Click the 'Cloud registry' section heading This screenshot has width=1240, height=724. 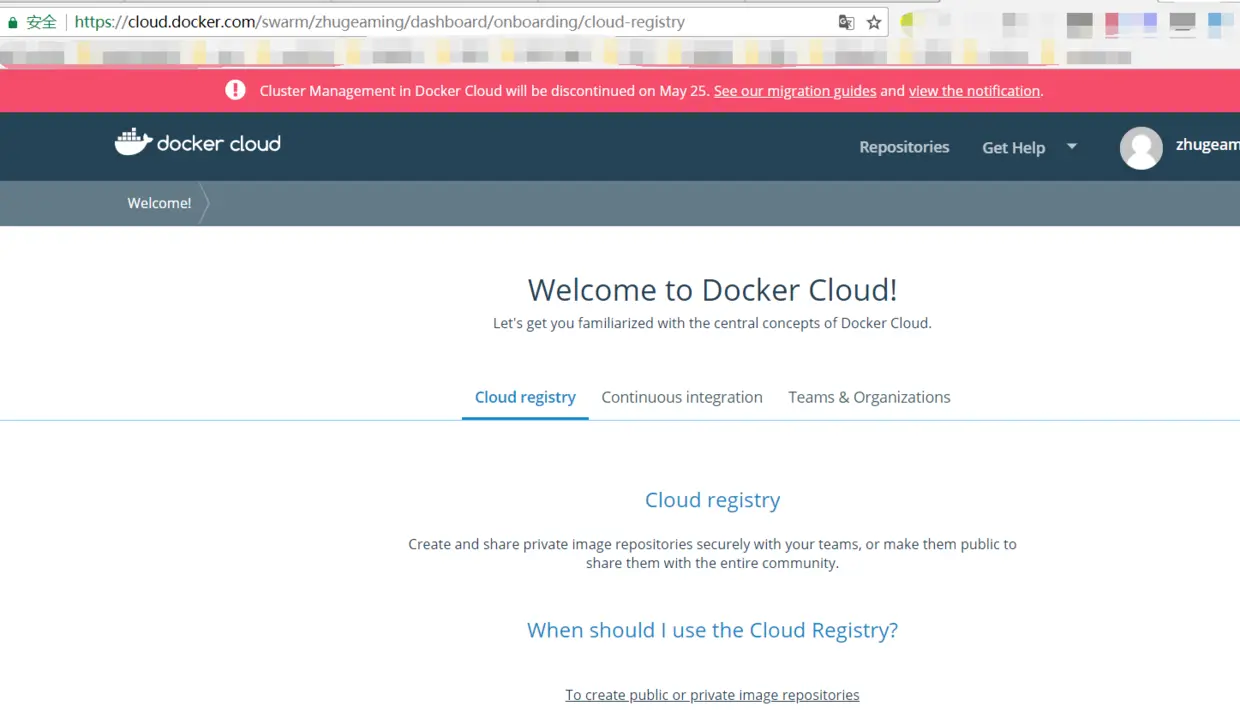coord(712,500)
